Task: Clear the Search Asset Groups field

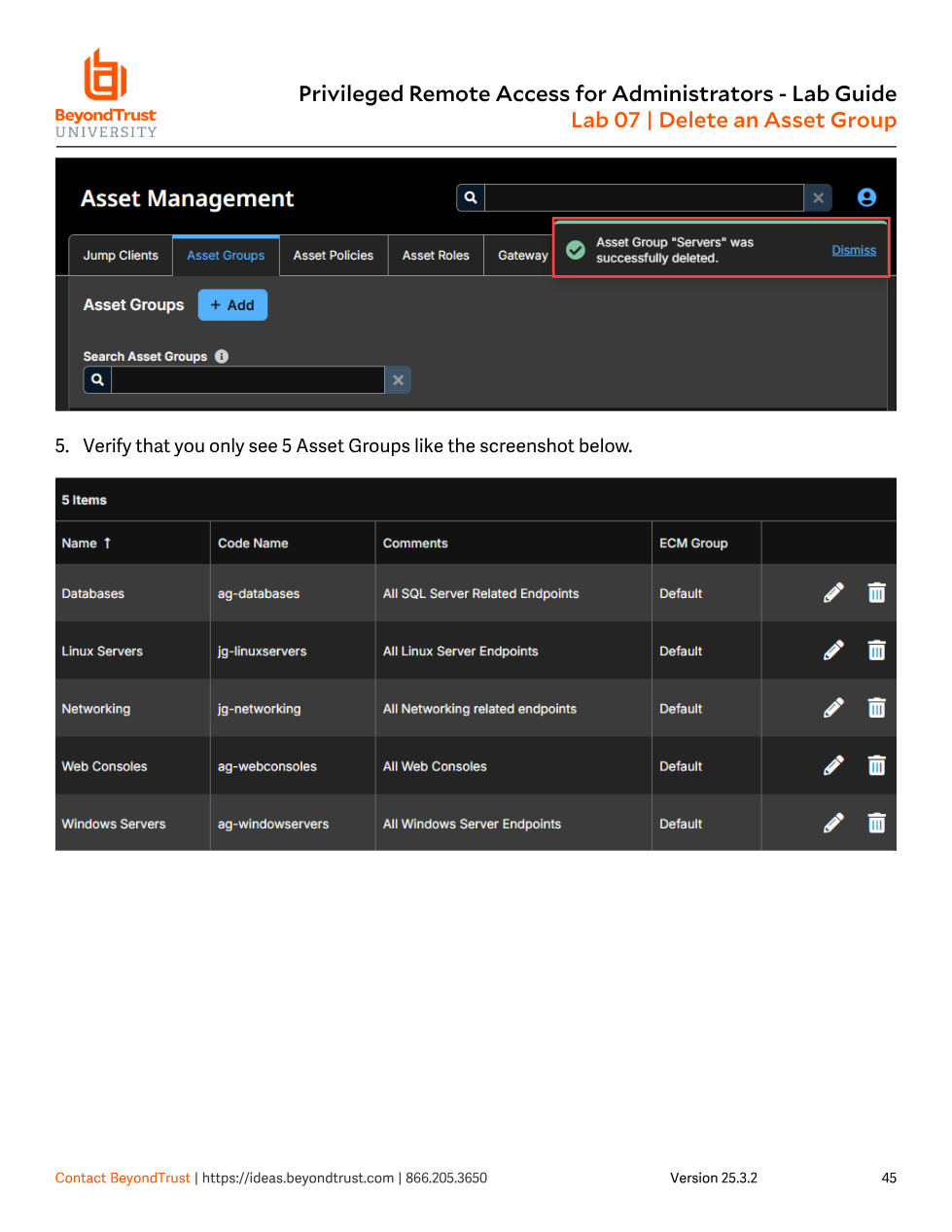Action: pos(398,379)
